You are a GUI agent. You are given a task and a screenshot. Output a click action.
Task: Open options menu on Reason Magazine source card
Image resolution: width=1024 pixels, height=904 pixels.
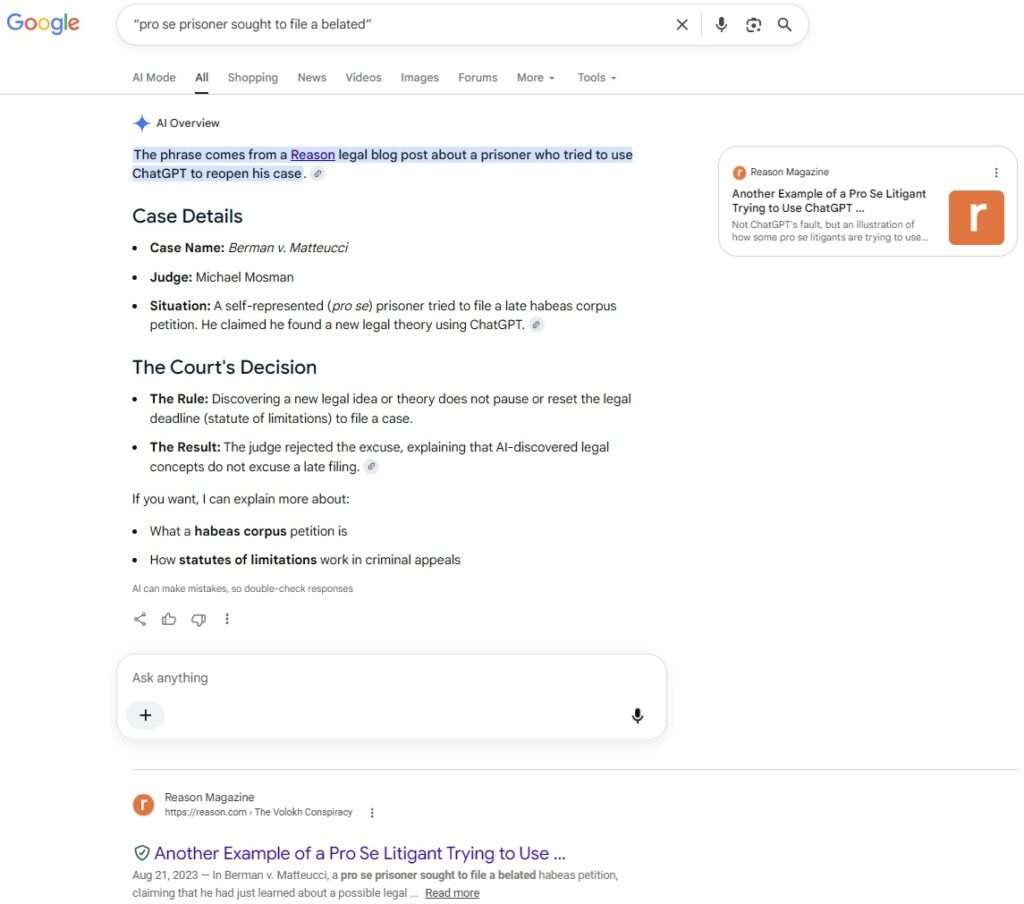[996, 172]
